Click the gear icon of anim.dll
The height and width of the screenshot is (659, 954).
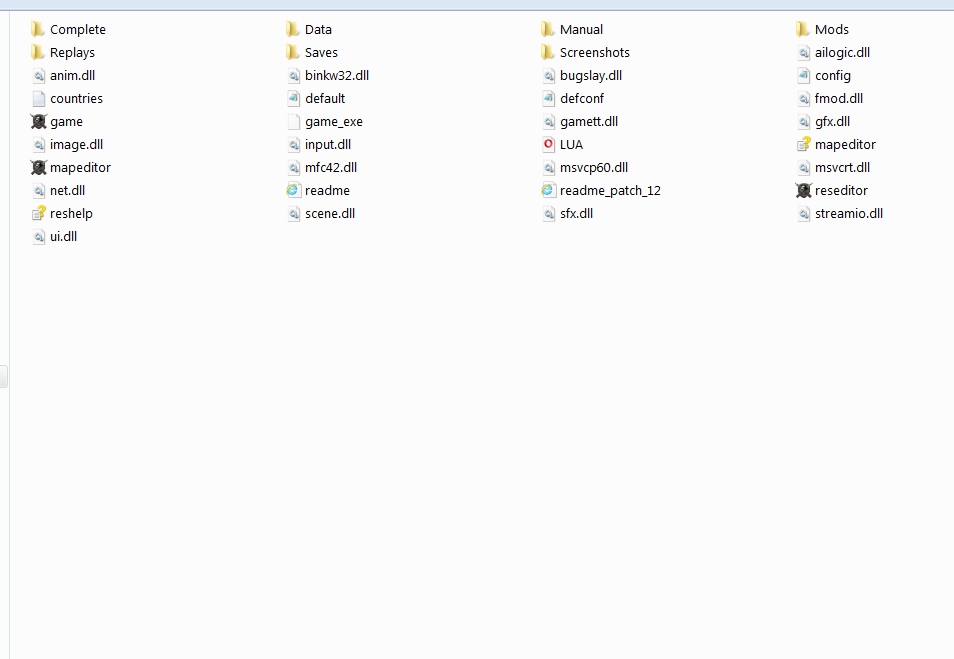point(39,75)
